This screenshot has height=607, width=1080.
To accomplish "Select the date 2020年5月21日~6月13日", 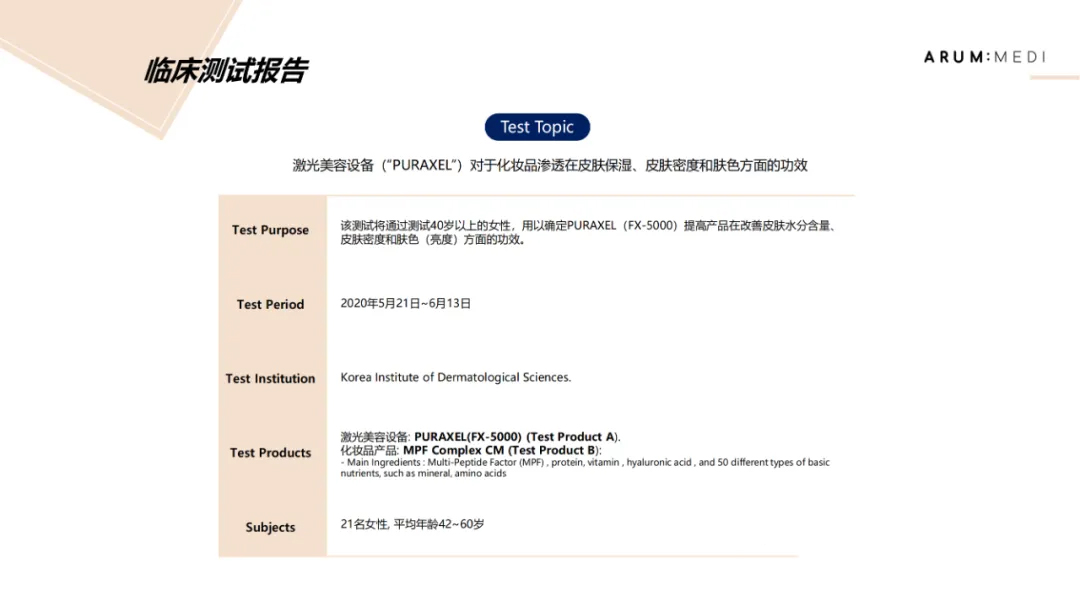I will pos(406,303).
